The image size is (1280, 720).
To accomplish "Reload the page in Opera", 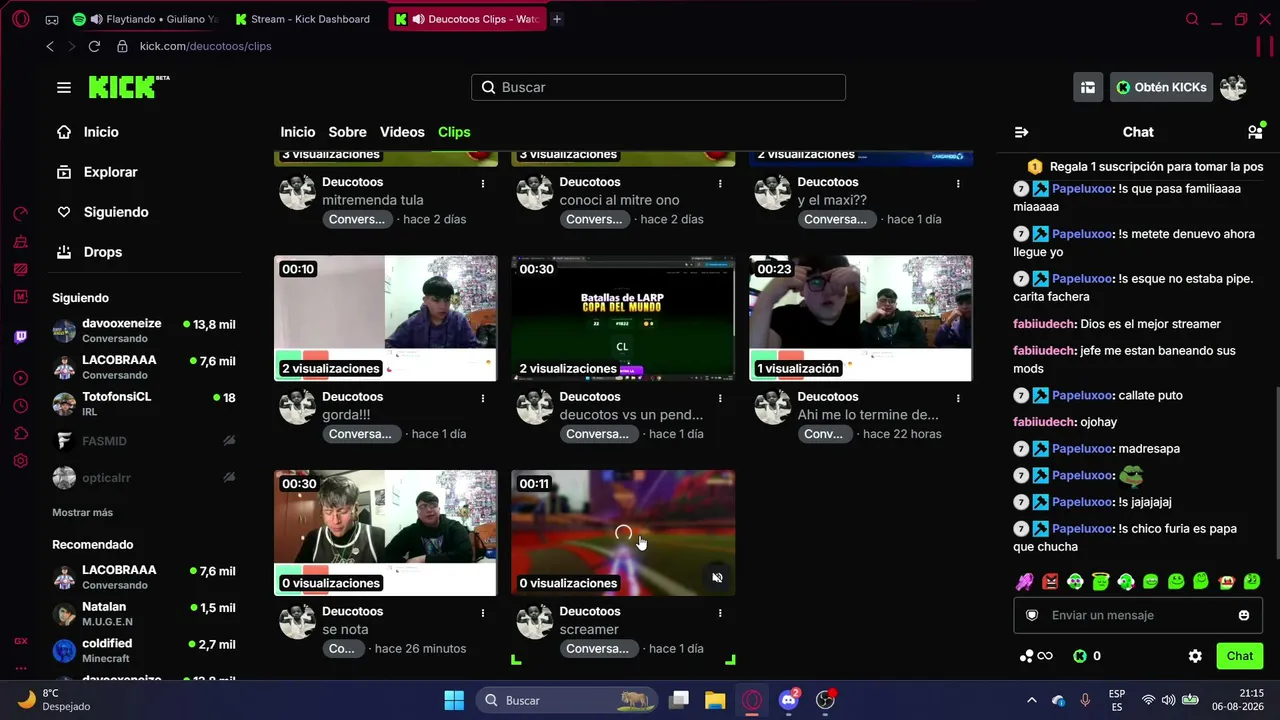I will (94, 46).
